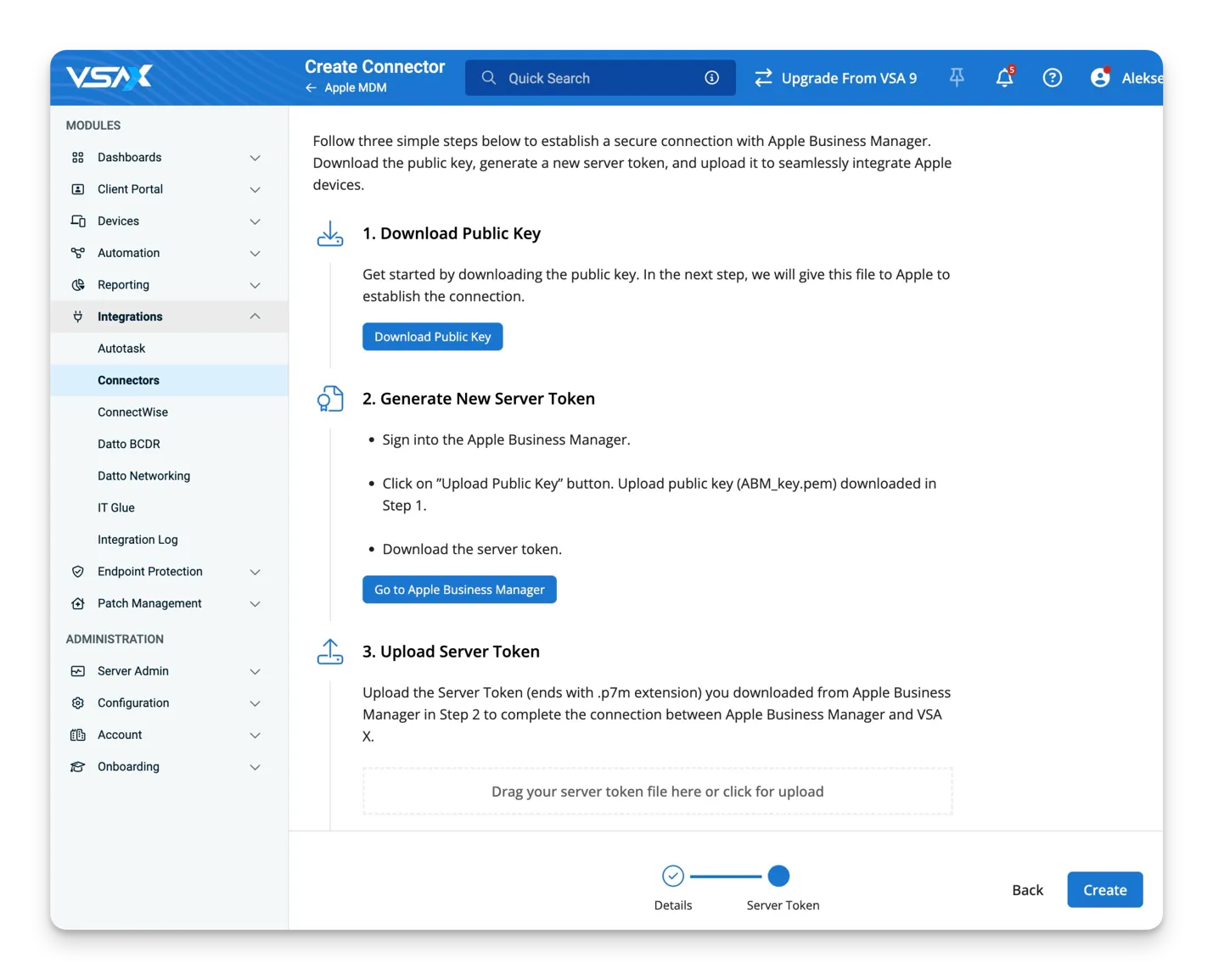Open the Datto BCDR menu item

[x=129, y=444]
